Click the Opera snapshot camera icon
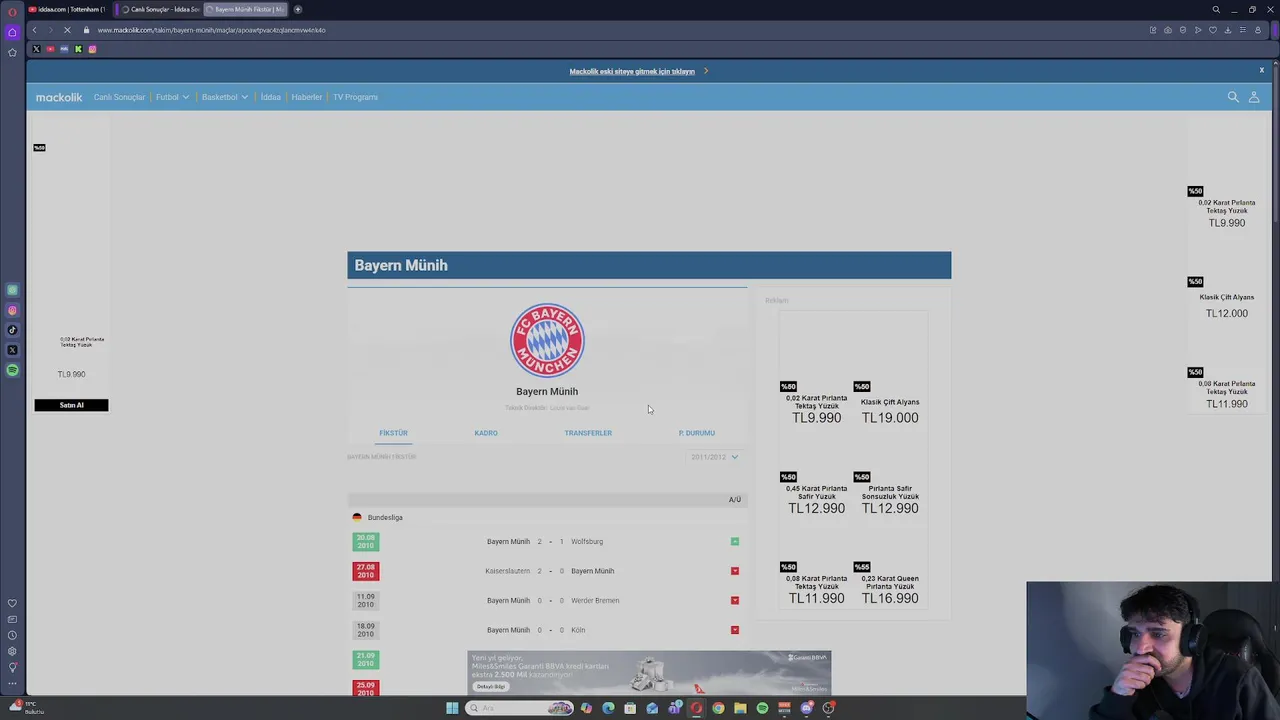Viewport: 1280px width, 720px height. [x=1167, y=30]
